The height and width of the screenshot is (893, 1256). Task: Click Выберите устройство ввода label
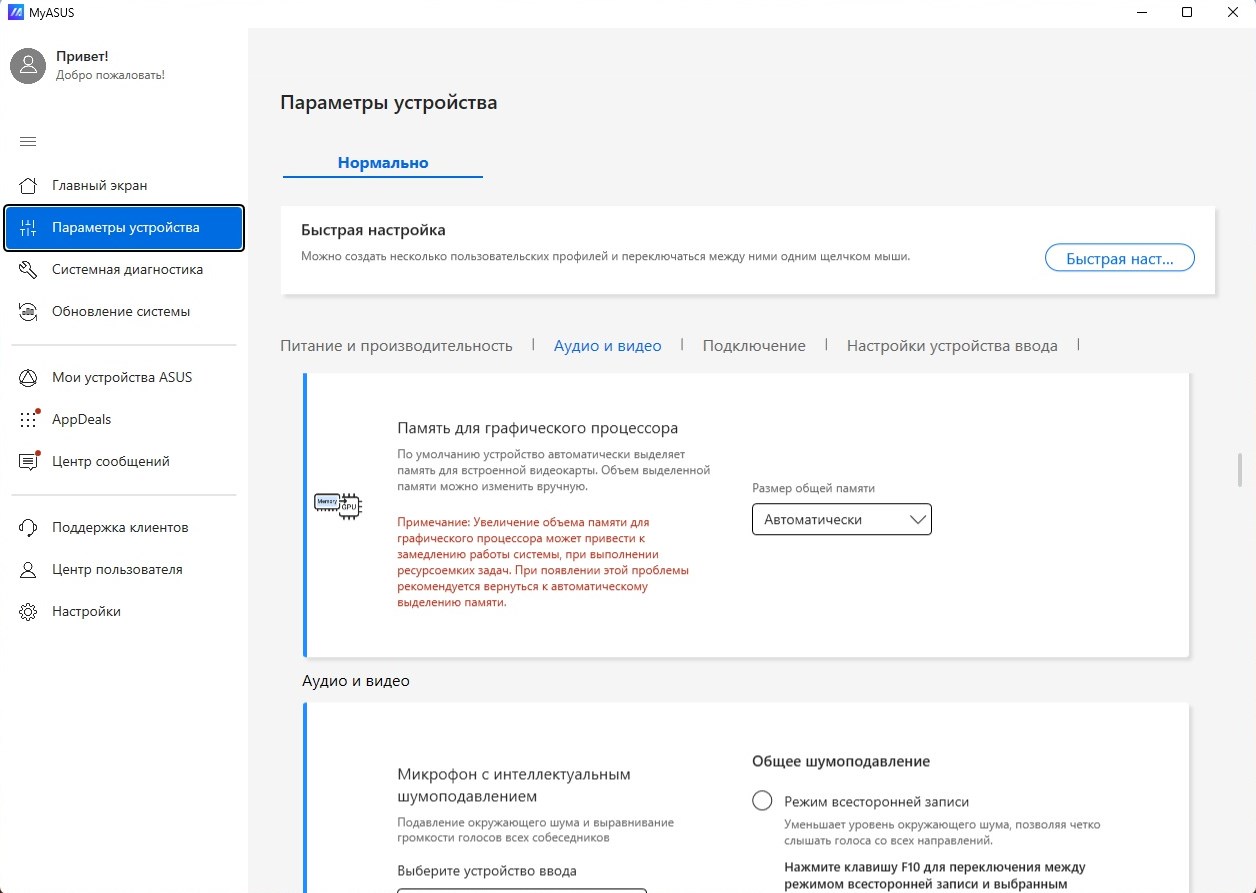pos(487,870)
